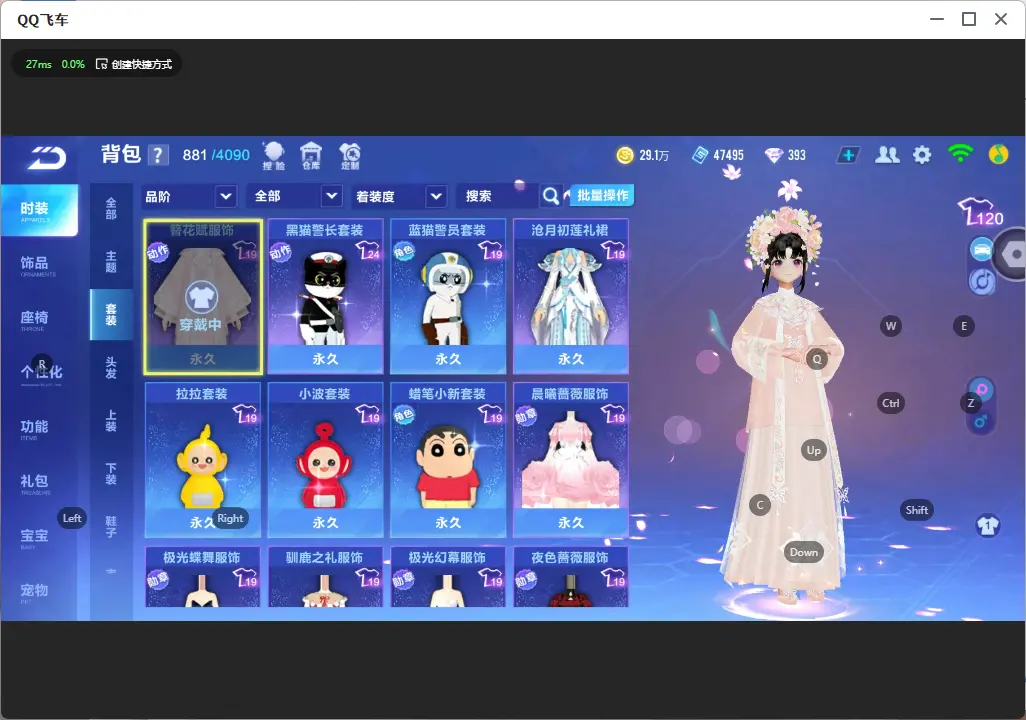Click the gold coin currency icon
The height and width of the screenshot is (720, 1026).
[x=625, y=155]
